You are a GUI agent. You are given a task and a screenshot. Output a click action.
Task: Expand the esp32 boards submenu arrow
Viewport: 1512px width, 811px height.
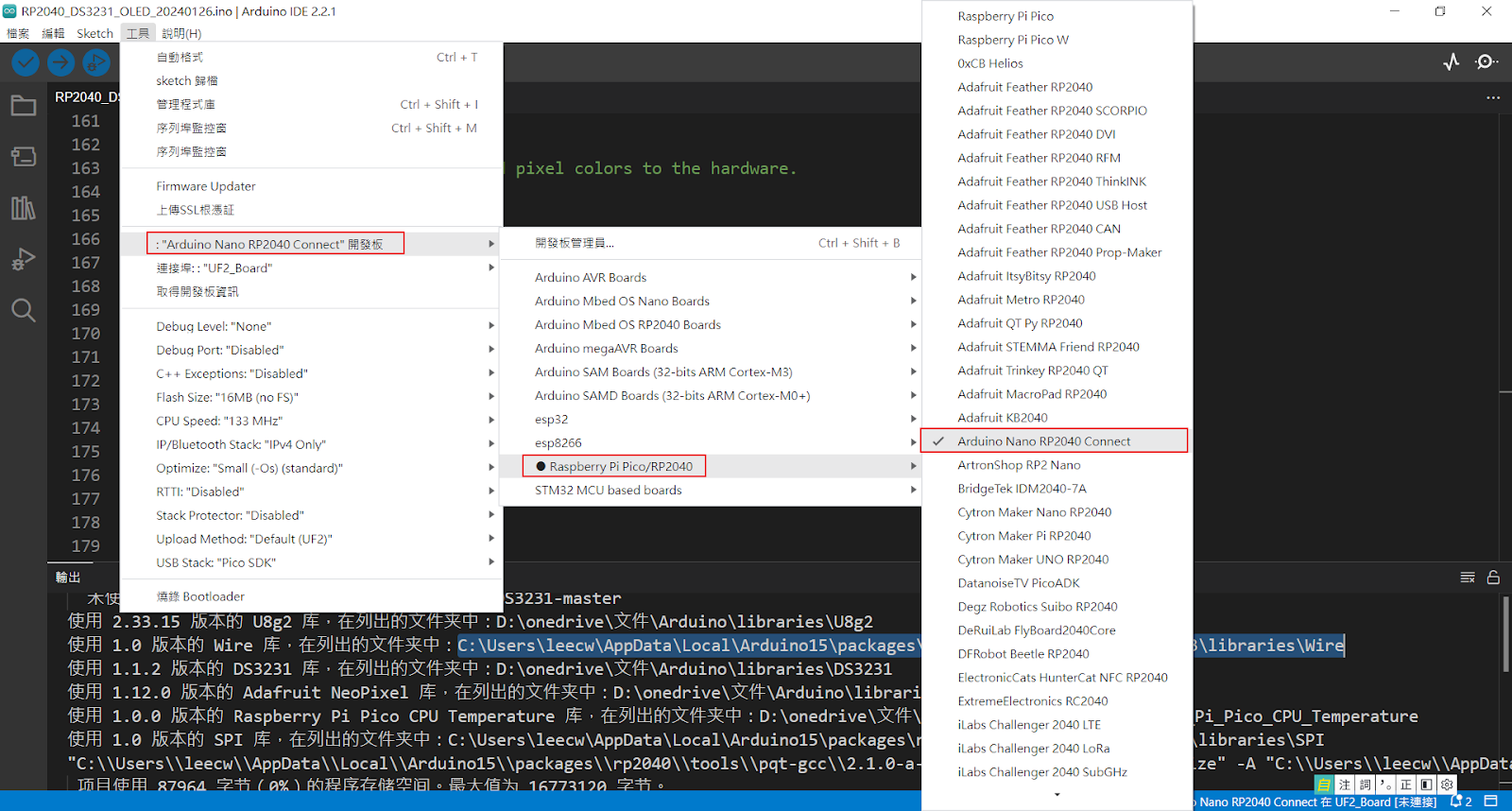(x=913, y=419)
